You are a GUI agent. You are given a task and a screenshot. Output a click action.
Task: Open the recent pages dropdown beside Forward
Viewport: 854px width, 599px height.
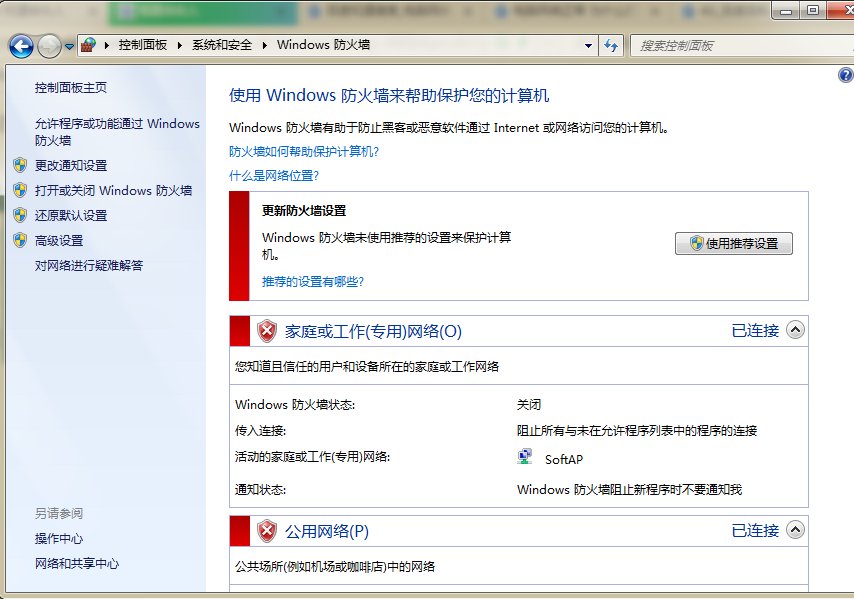click(x=69, y=47)
